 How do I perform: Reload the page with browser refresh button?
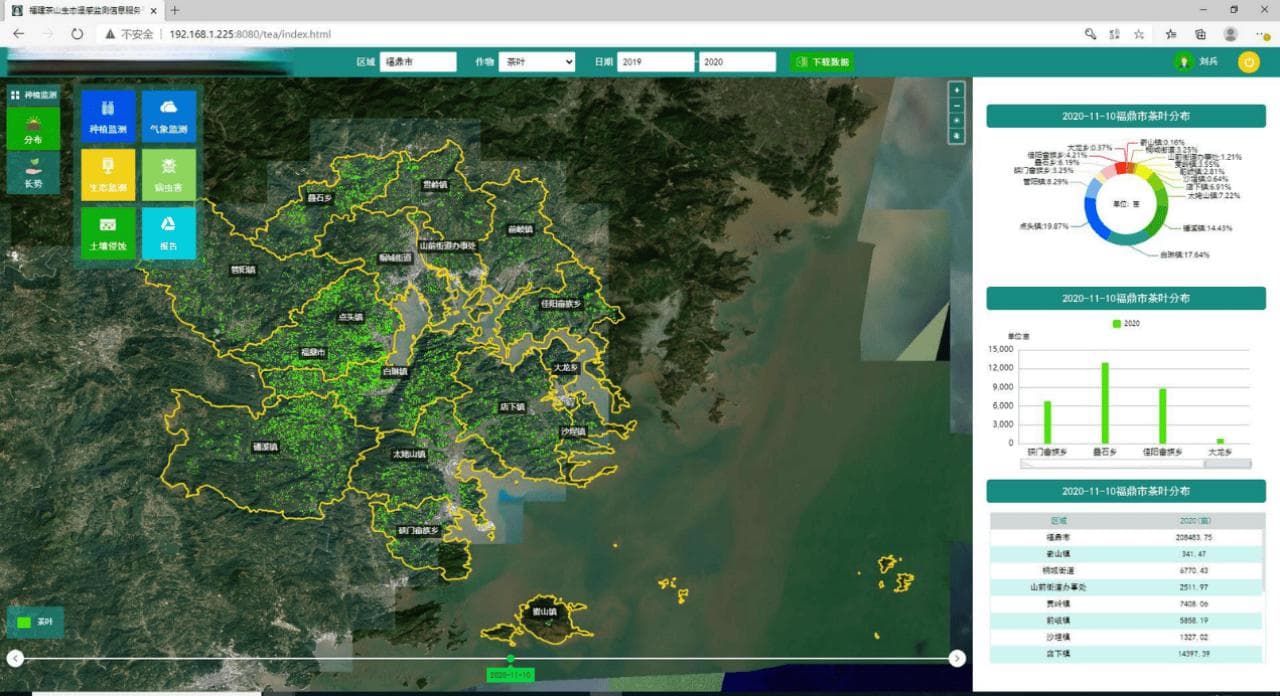77,33
